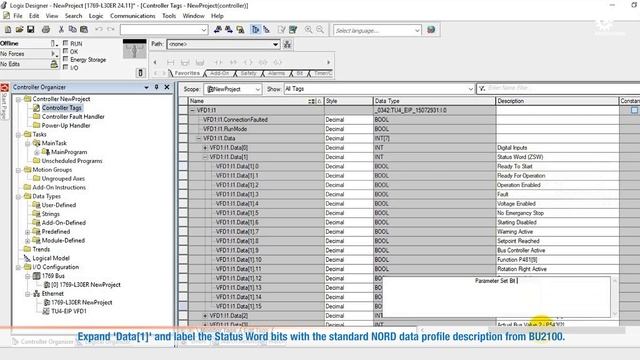
Task: Switch to the Safety instruction tab
Action: click(x=248, y=73)
